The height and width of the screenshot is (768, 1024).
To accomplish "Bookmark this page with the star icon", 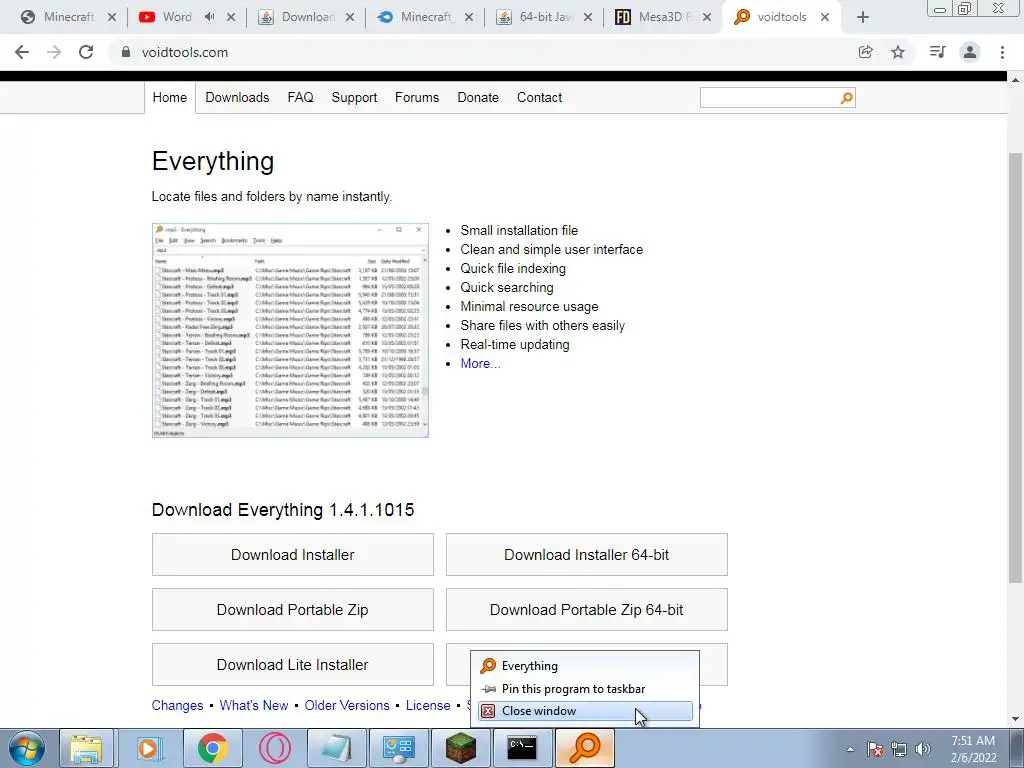I will pyautogui.click(x=898, y=52).
